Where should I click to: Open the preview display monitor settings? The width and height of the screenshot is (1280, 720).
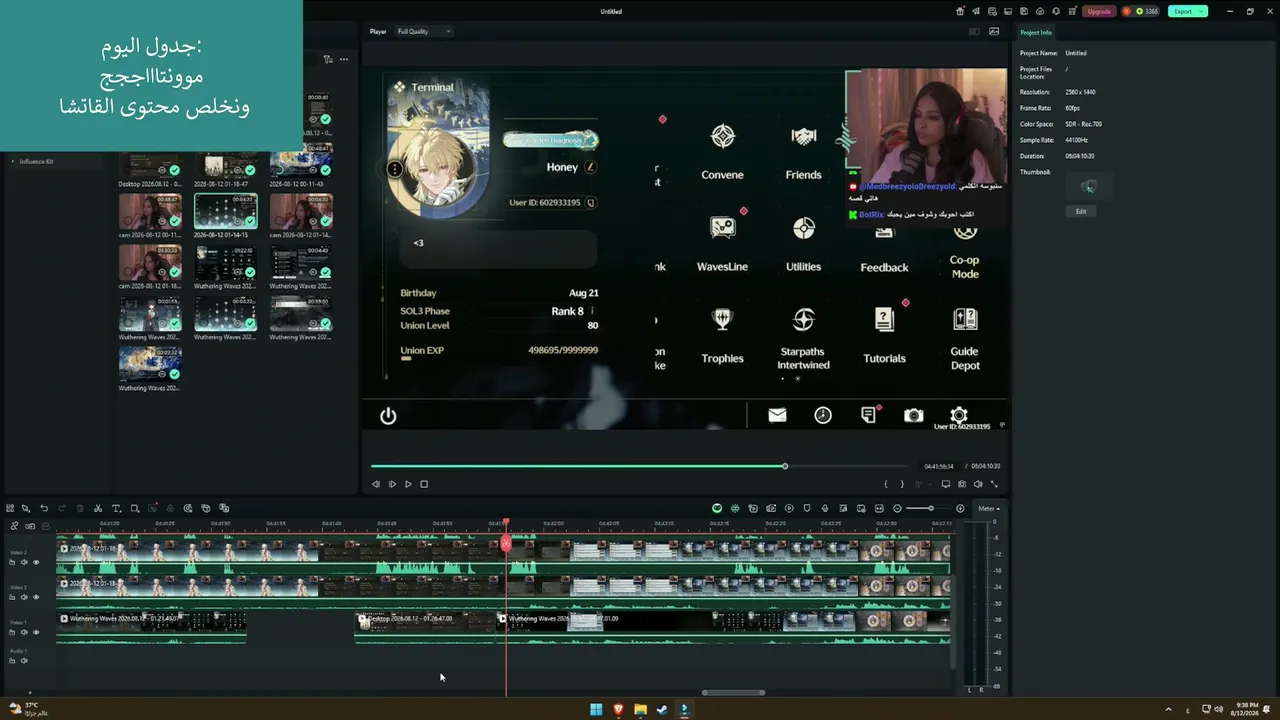[x=946, y=484]
